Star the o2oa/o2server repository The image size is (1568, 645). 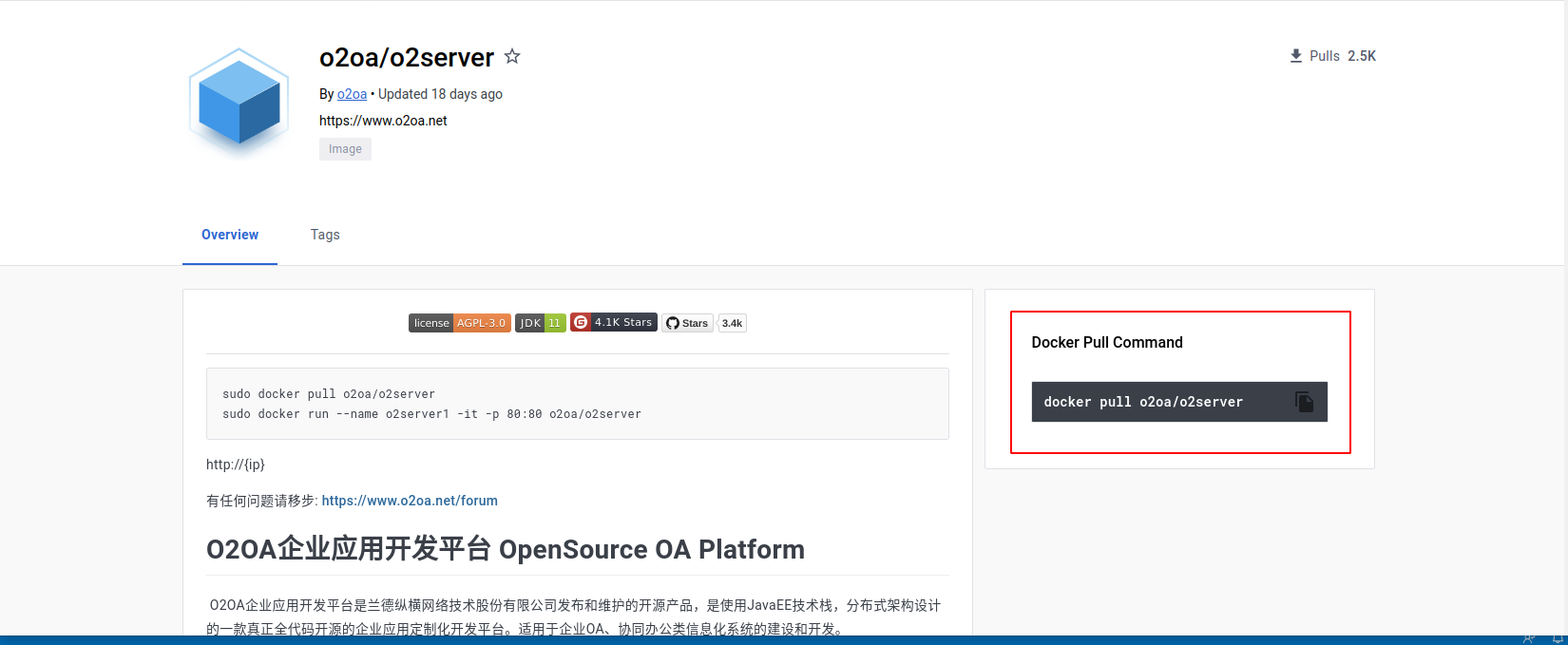point(512,56)
